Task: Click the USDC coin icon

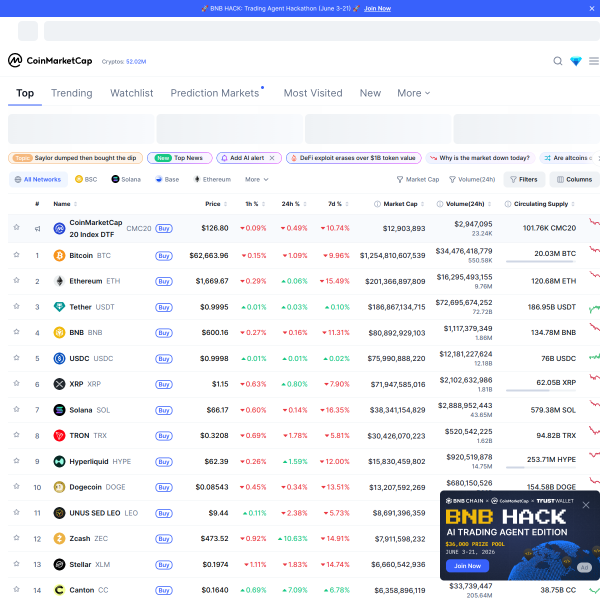Action: pyautogui.click(x=59, y=359)
